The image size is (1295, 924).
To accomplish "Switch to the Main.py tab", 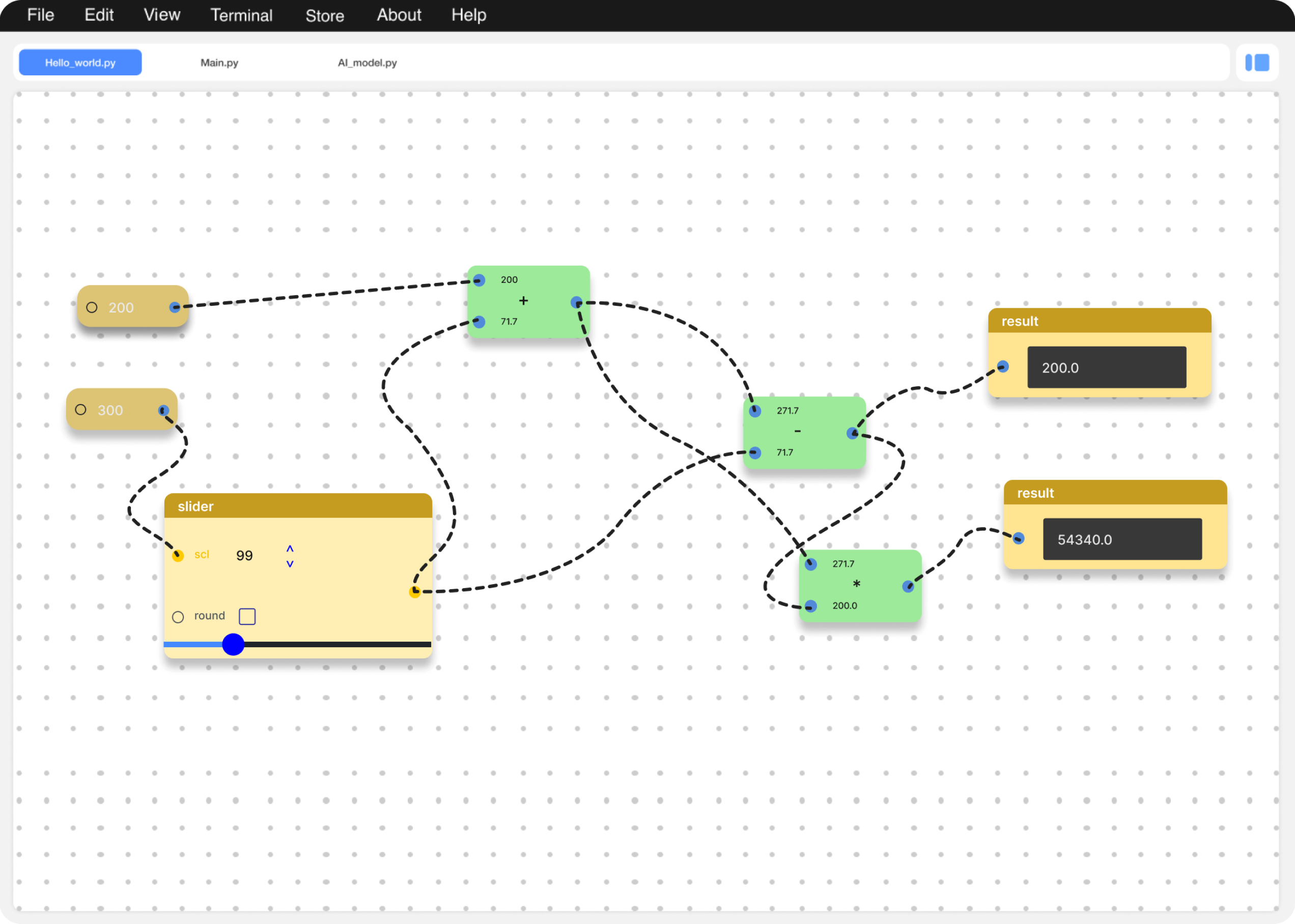I will click(219, 63).
